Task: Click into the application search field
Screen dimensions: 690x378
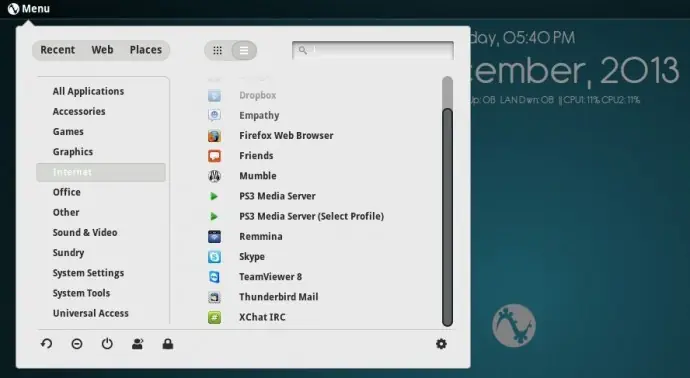Action: click(x=373, y=50)
